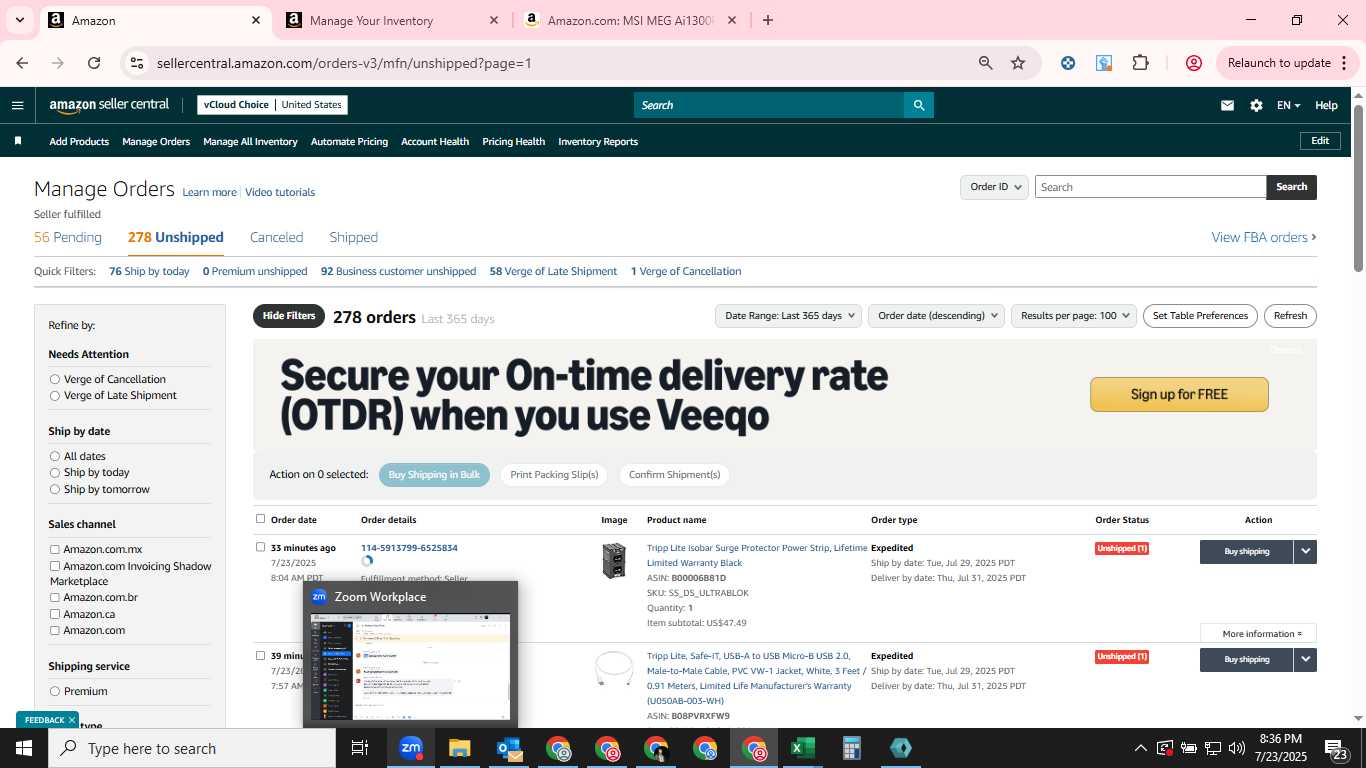Open the Chrome three-dot menu
The height and width of the screenshot is (768, 1366).
pos(1344,63)
